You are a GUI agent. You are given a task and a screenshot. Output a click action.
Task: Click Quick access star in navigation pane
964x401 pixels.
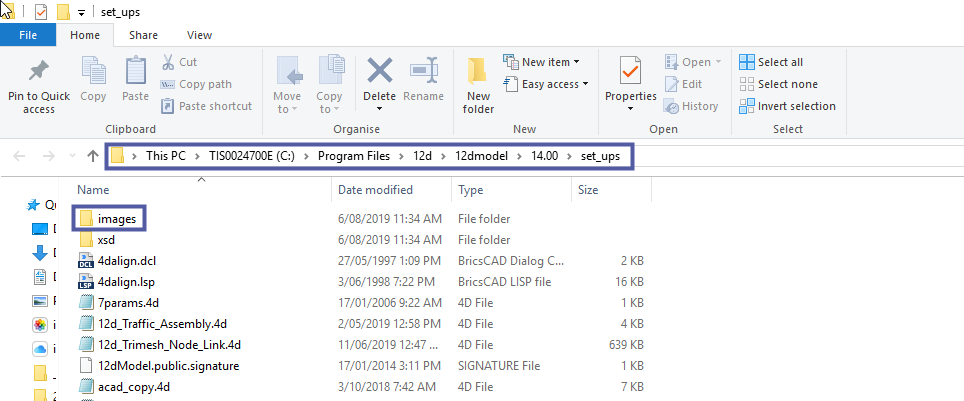click(33, 204)
